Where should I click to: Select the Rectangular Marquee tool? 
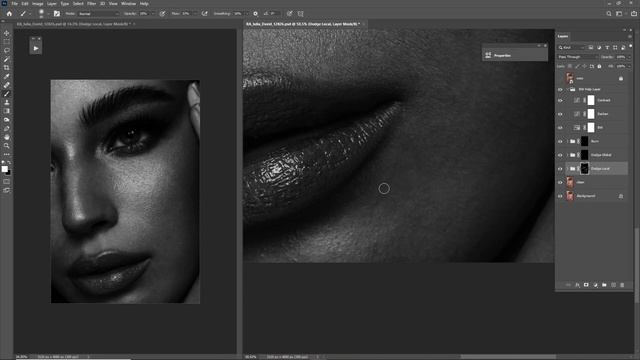click(7, 42)
